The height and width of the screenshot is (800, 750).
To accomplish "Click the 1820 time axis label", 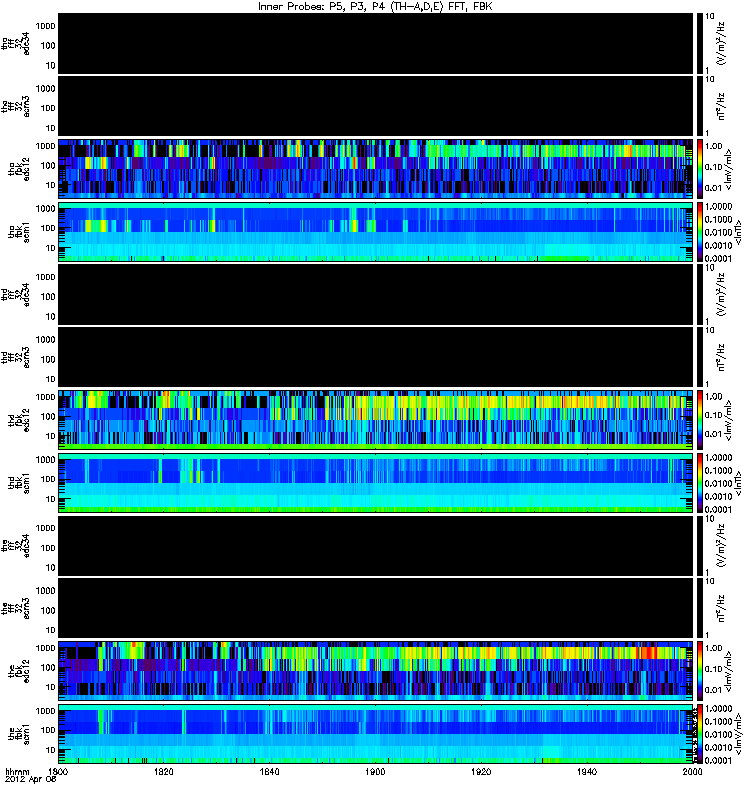I will [x=164, y=771].
